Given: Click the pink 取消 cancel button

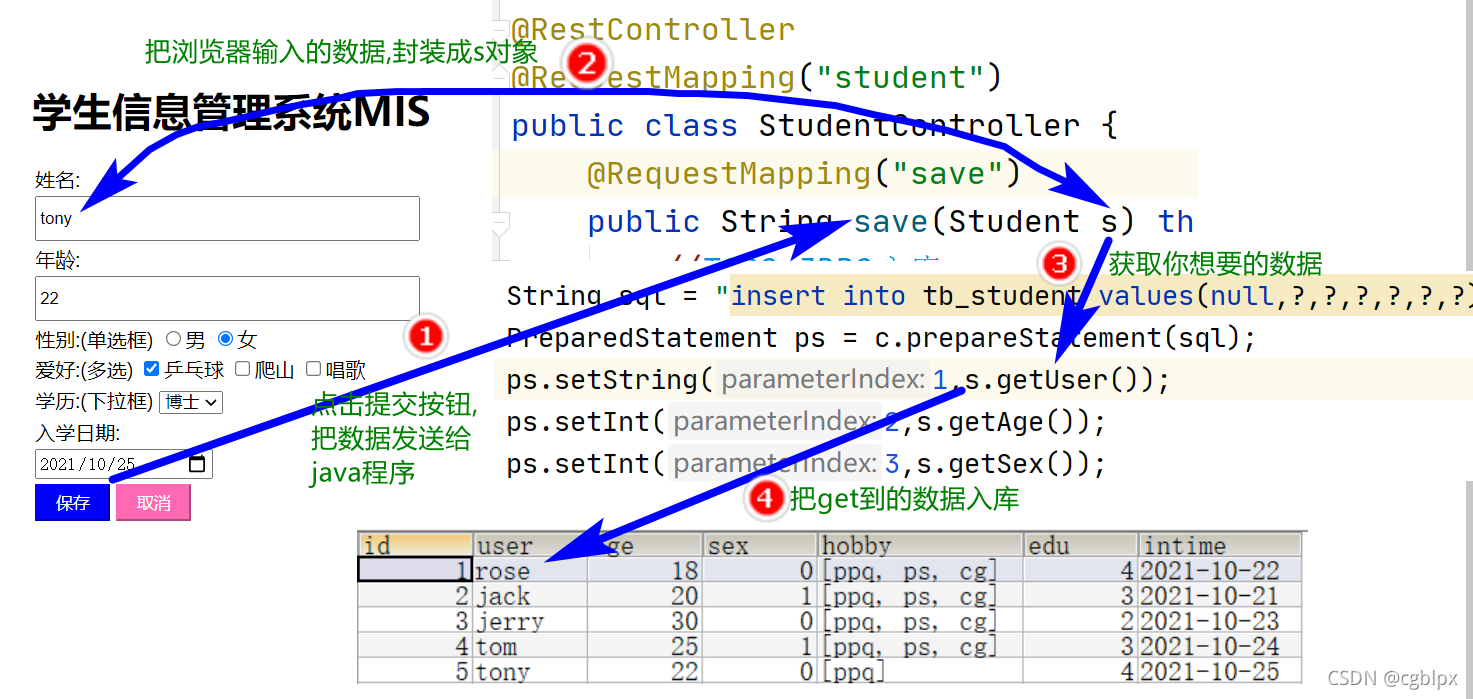Looking at the screenshot, I should pyautogui.click(x=153, y=503).
